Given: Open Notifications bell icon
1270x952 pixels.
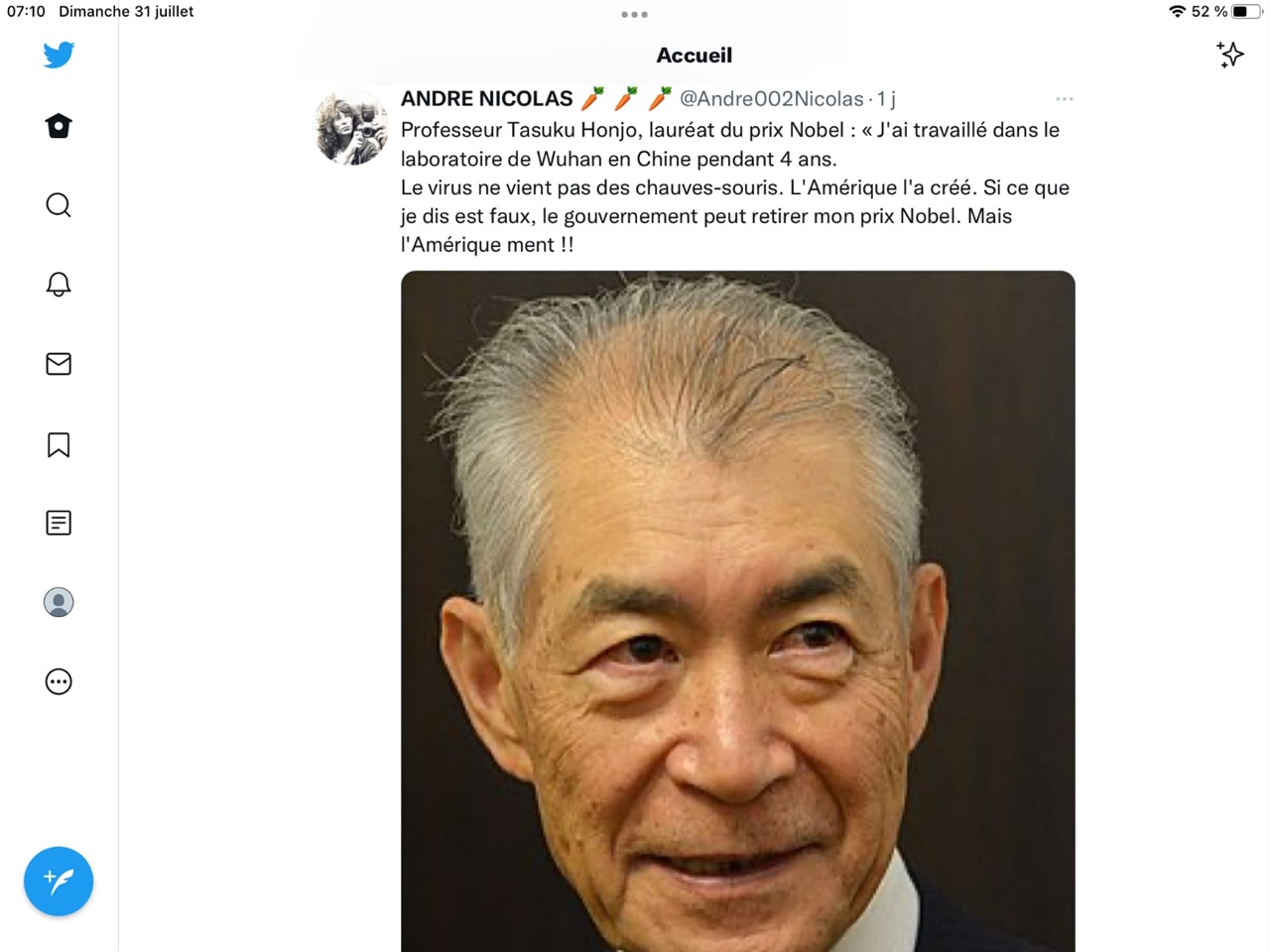Looking at the screenshot, I should click(59, 285).
